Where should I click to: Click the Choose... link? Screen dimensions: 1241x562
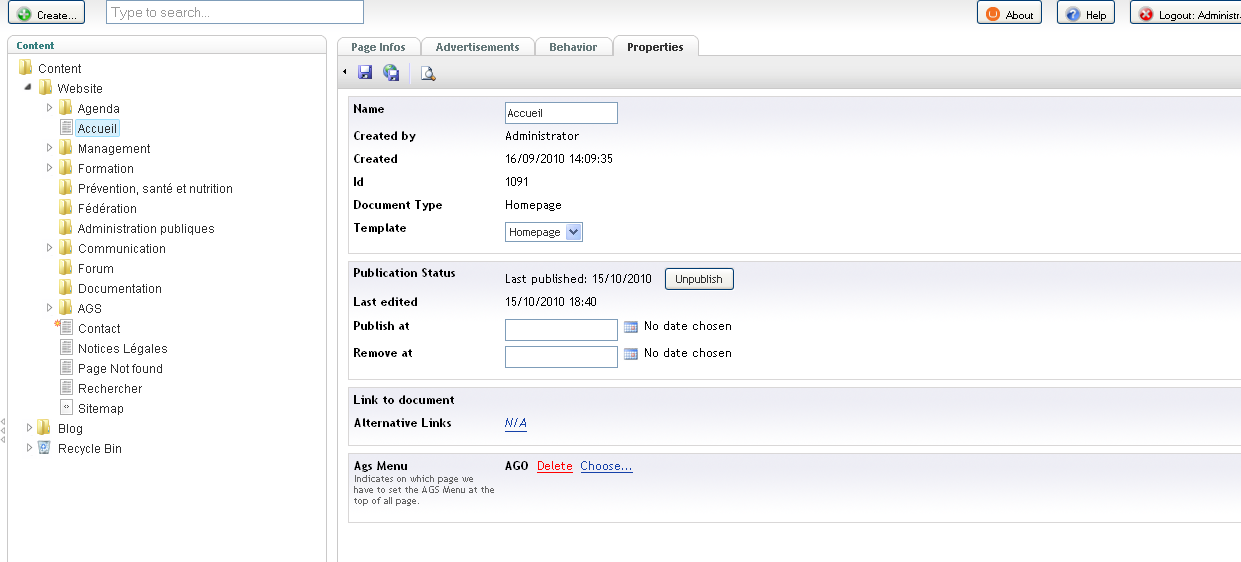point(606,466)
